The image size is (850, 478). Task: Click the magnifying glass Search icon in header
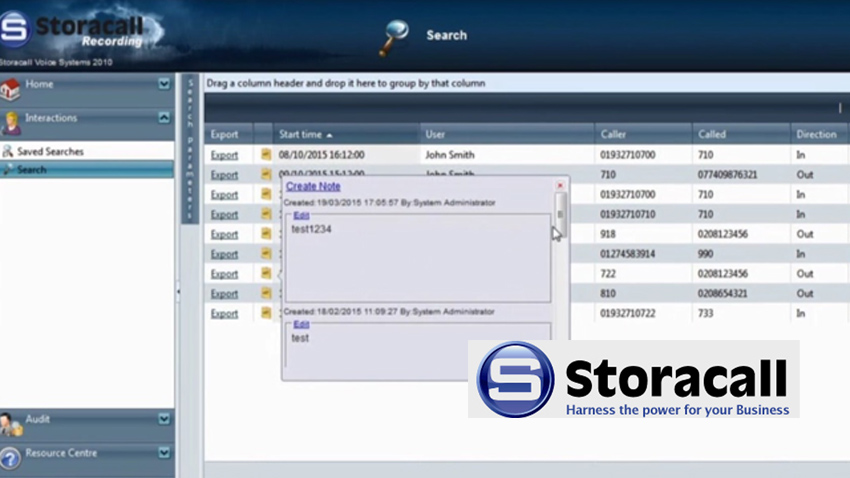(x=394, y=37)
